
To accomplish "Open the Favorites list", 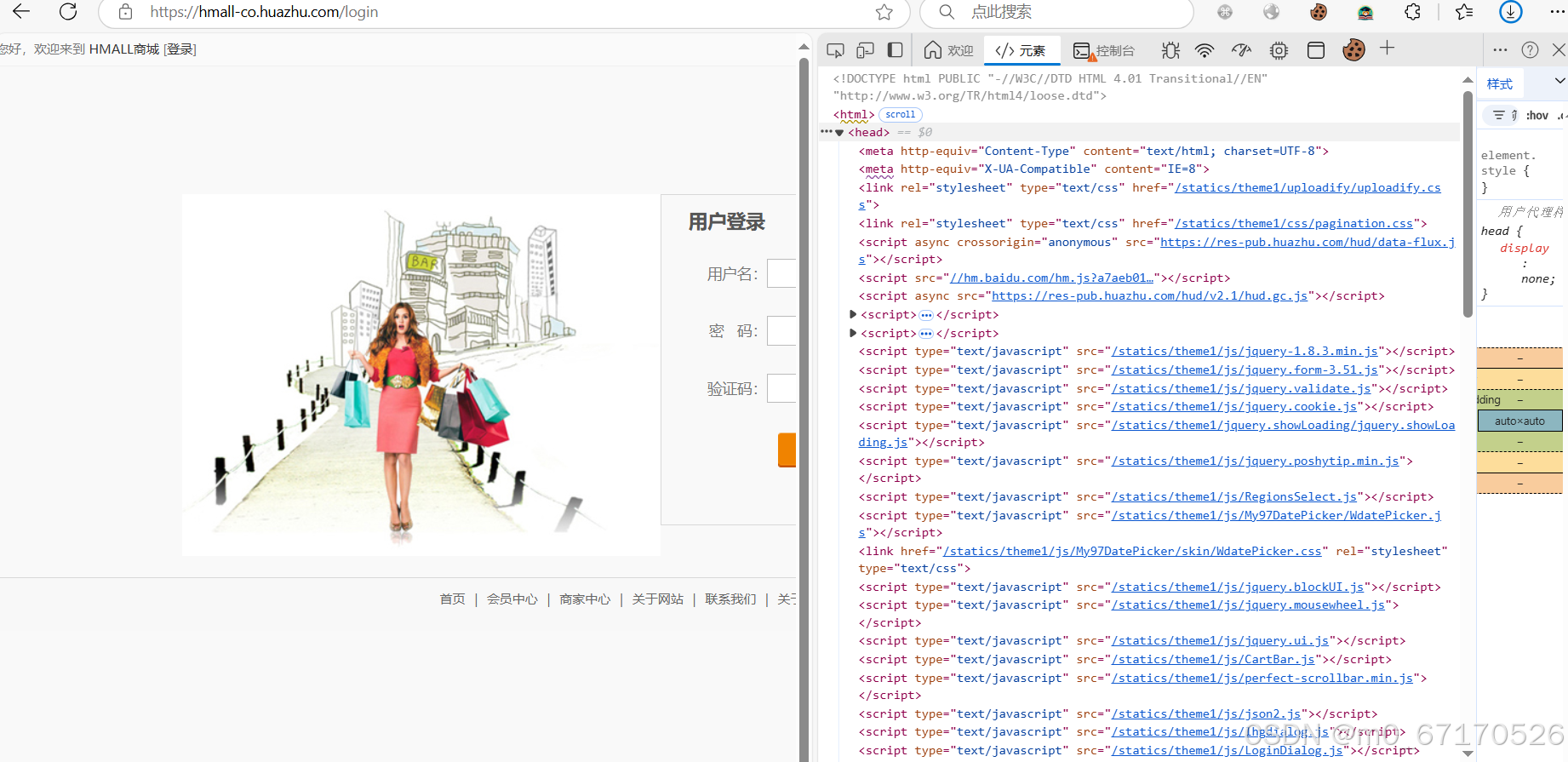I will pos(1464,12).
